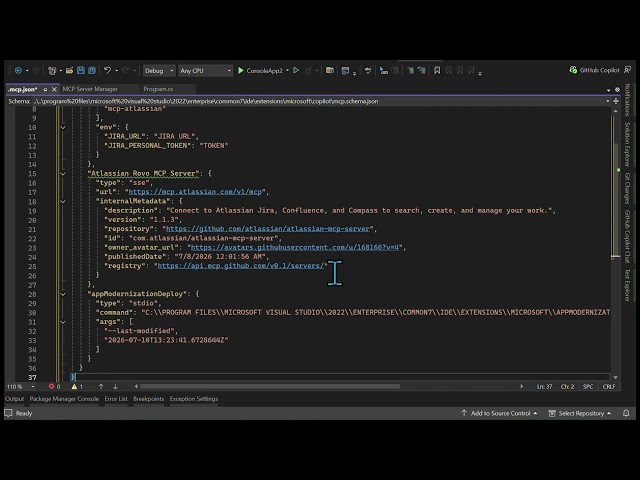Click Start Without Debugging outlined play icon

pyautogui.click(x=296, y=71)
